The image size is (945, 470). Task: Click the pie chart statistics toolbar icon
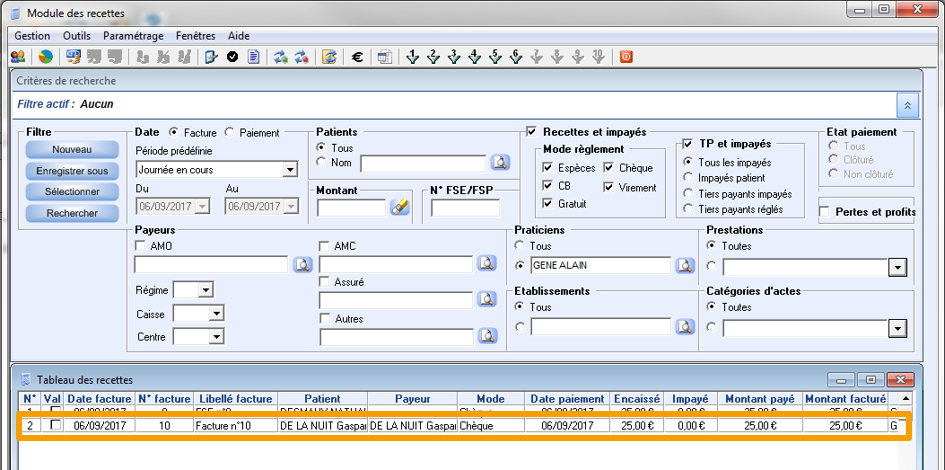click(45, 57)
